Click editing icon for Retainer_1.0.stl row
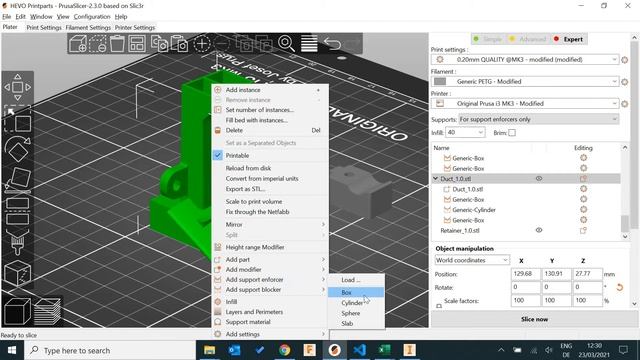 (584, 230)
